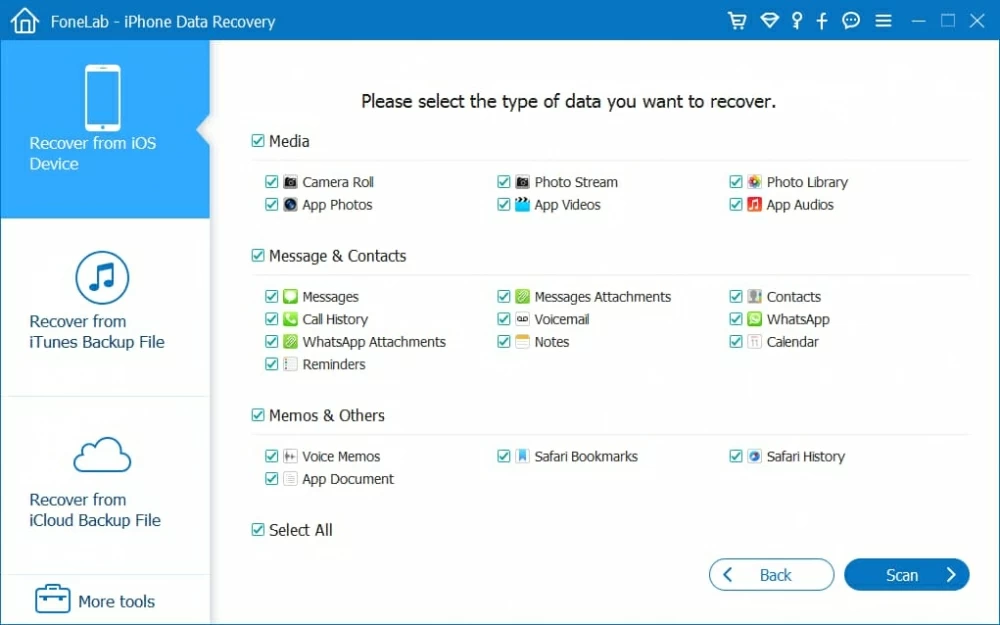Viewport: 1000px width, 625px height.
Task: Click the FoneLab home icon top left
Action: [x=24, y=20]
